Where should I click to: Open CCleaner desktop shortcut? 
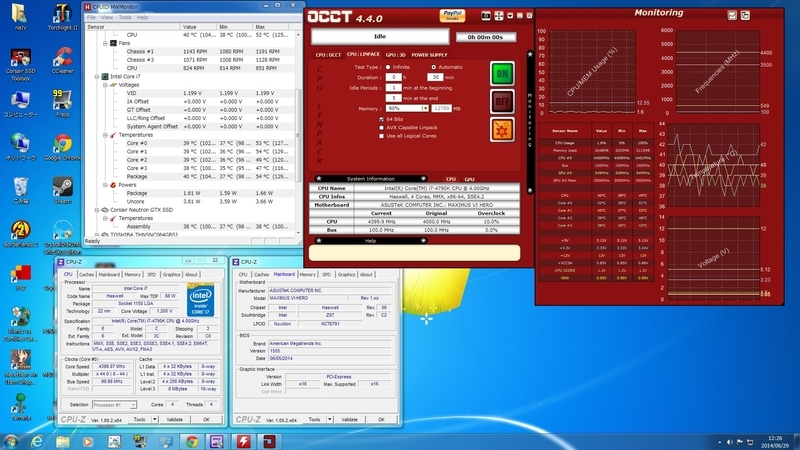pos(62,60)
